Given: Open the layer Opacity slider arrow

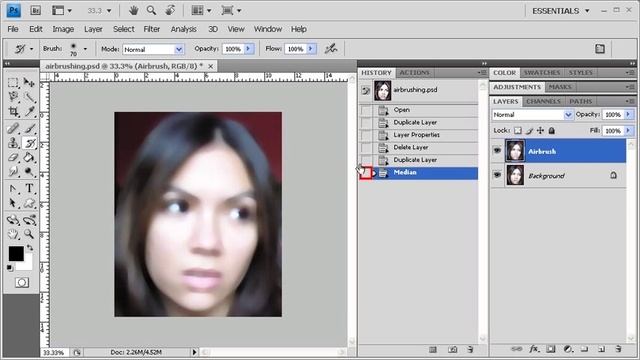Looking at the screenshot, I should click(x=628, y=115).
